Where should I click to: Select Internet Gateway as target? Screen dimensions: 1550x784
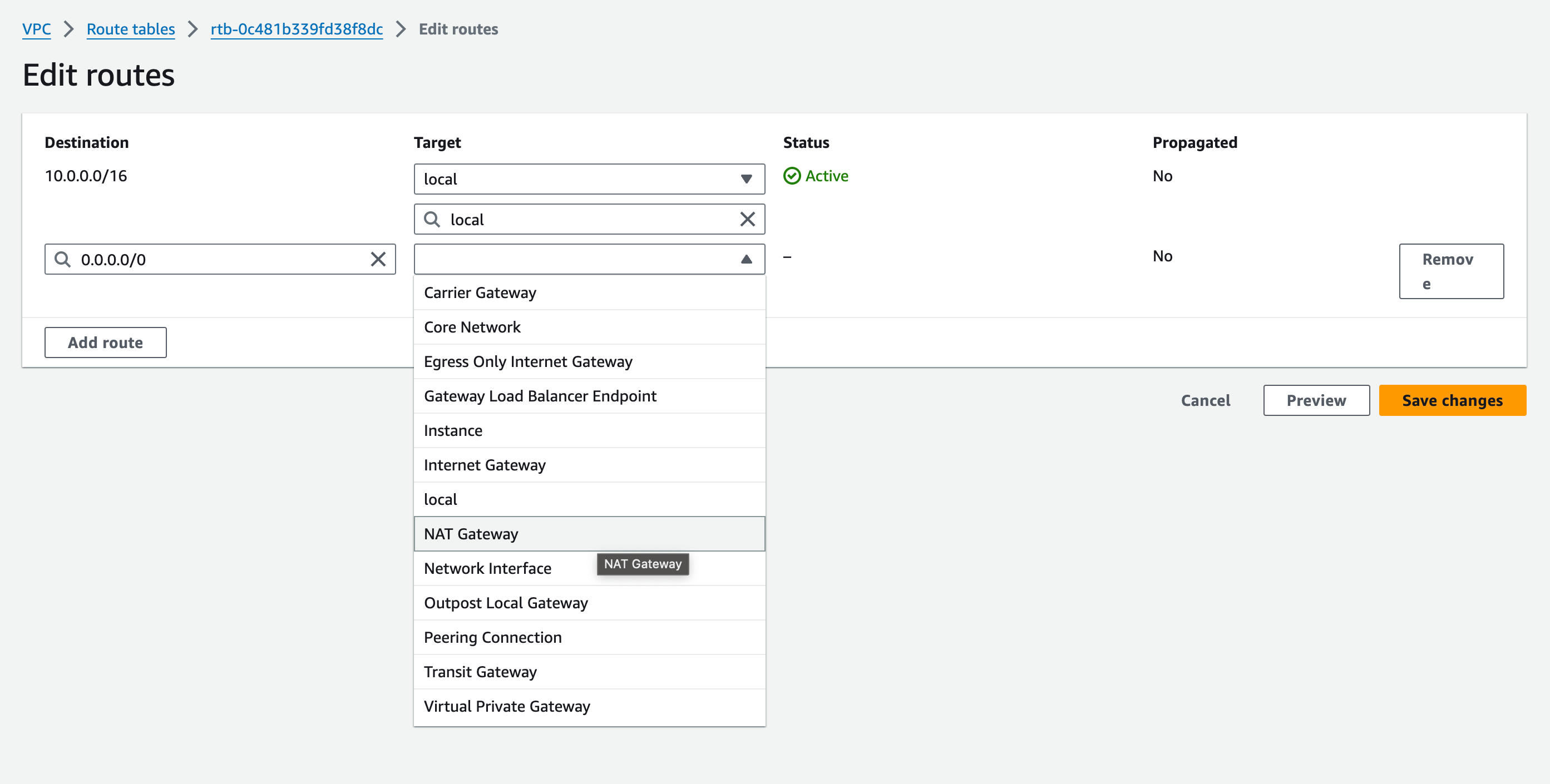589,465
